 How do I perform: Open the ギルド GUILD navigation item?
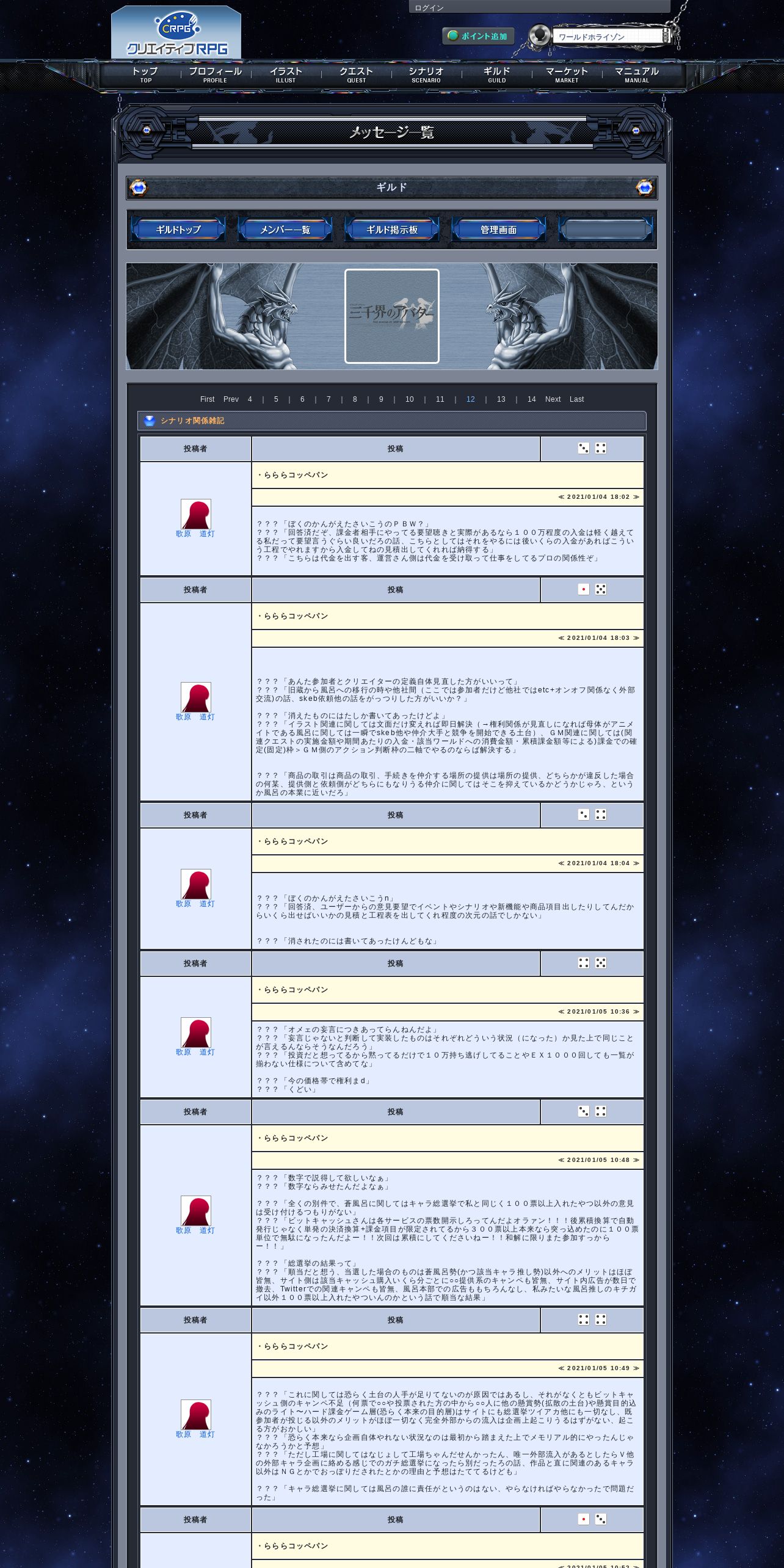point(496,74)
